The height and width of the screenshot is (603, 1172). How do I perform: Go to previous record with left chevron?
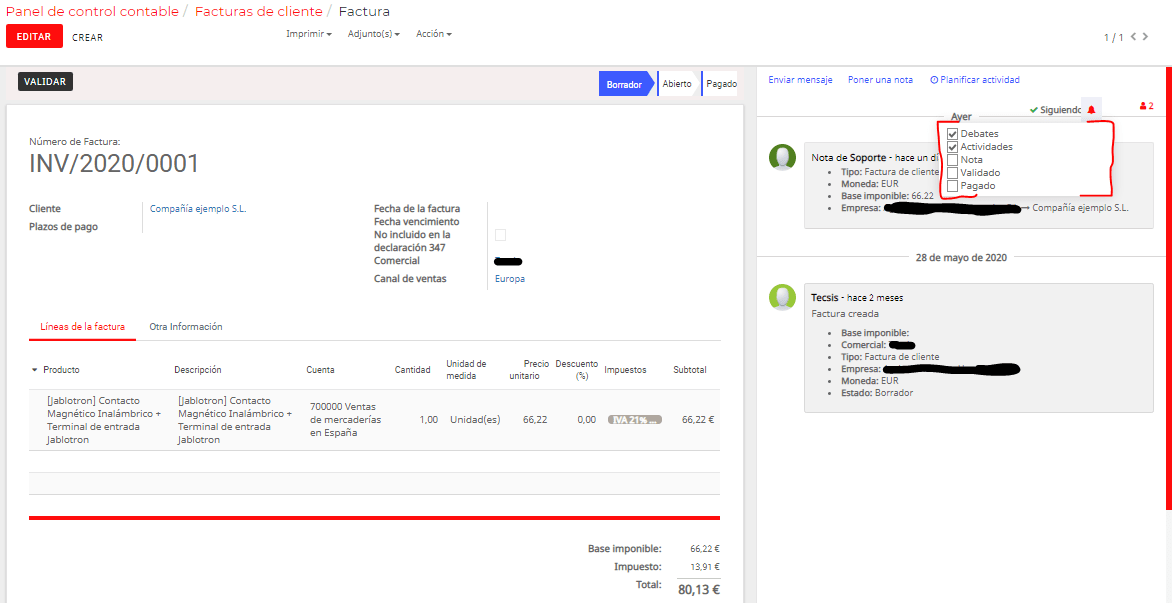click(x=1133, y=36)
